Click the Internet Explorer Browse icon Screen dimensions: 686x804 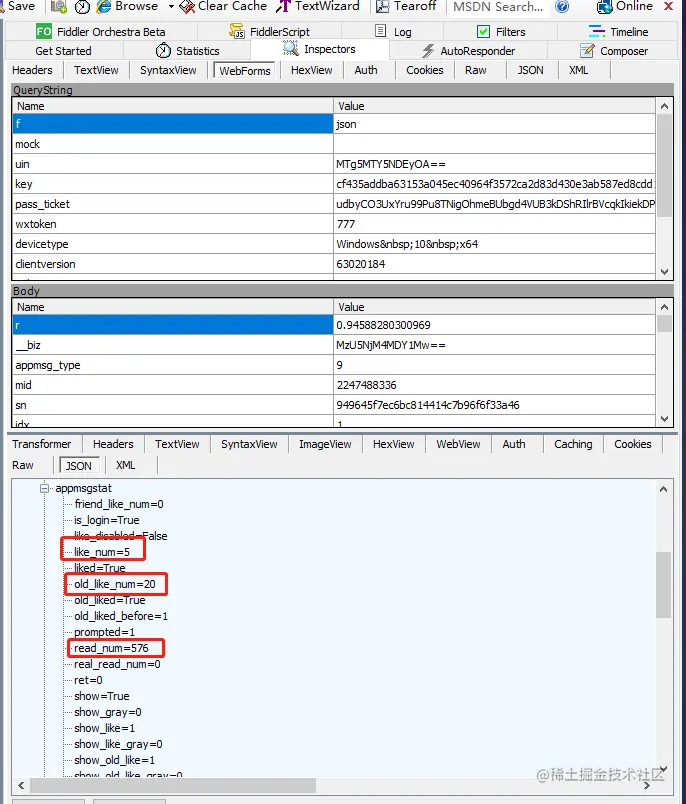tap(104, 6)
